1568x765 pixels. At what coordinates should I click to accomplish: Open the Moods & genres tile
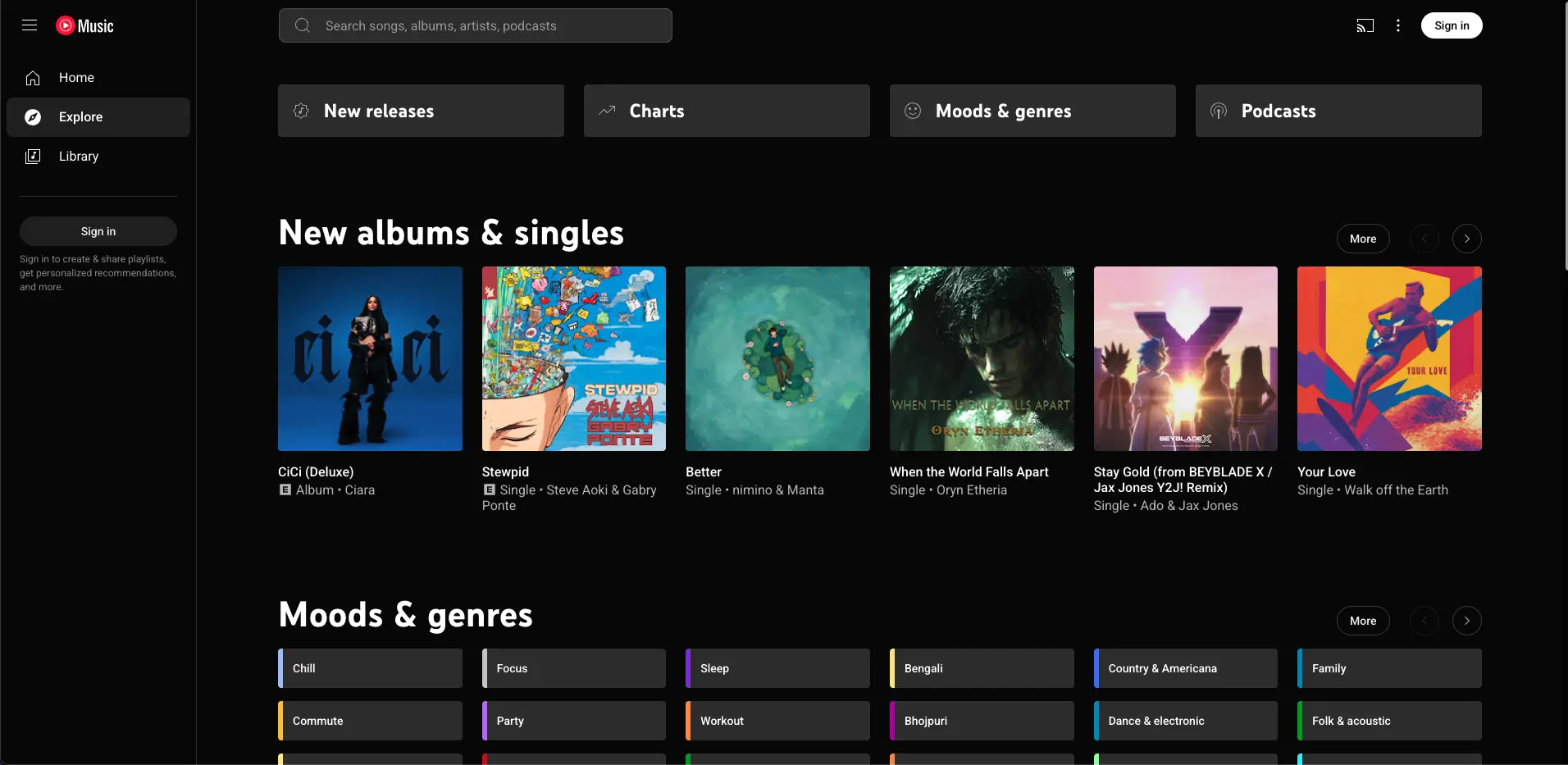point(1032,111)
